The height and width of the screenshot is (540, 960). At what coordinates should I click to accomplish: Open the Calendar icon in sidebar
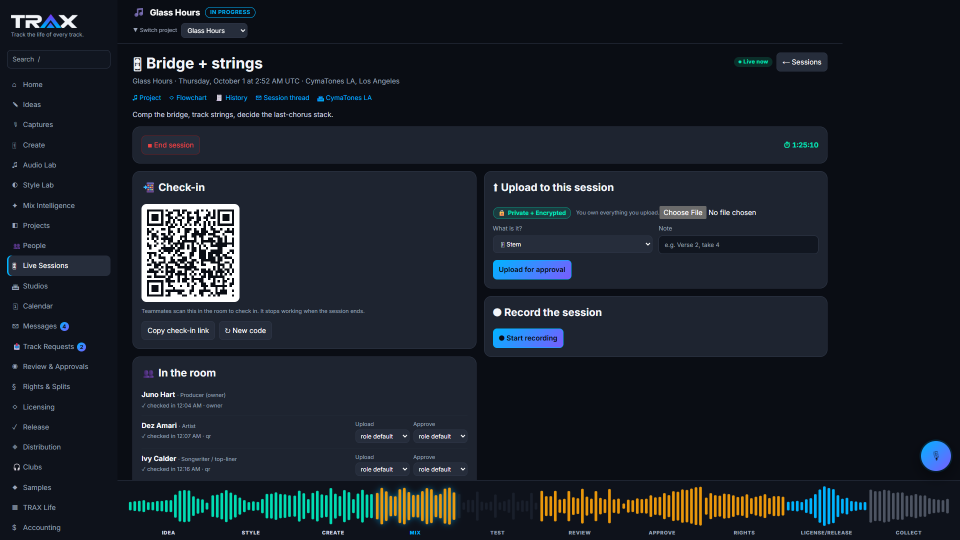point(15,306)
